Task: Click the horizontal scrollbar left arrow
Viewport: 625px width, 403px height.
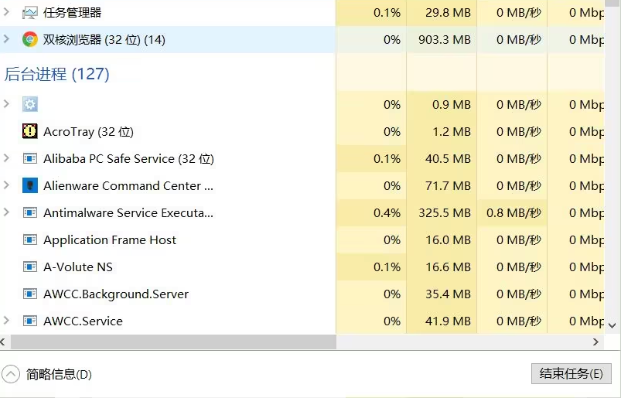Action: coord(3,342)
